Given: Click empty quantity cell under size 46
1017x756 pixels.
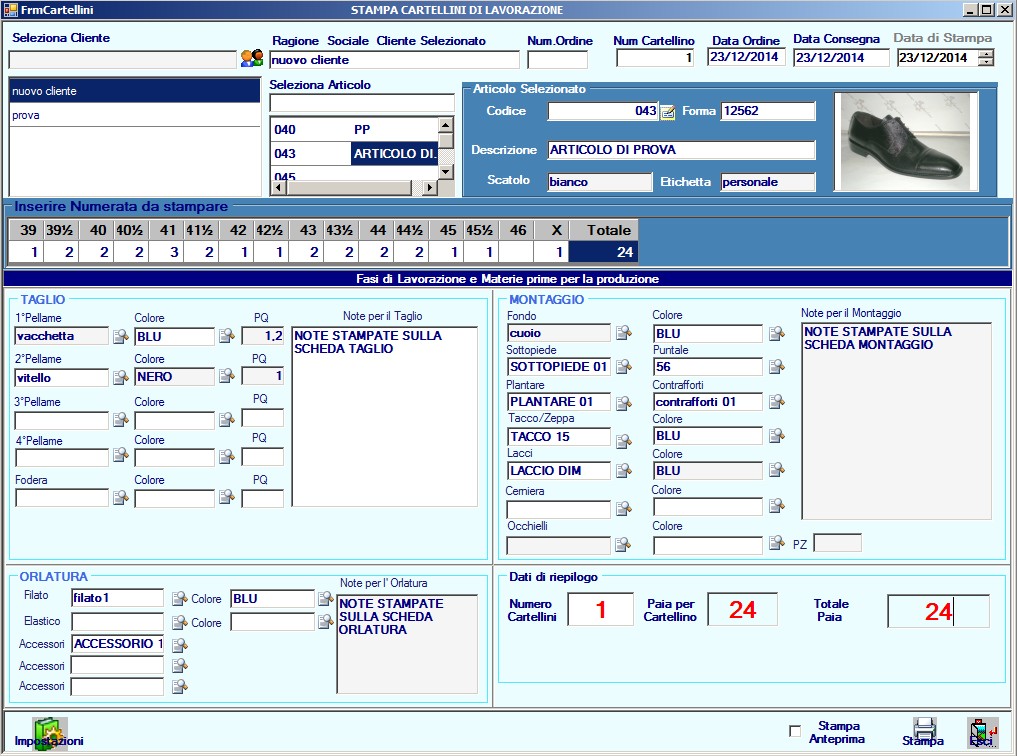Looking at the screenshot, I should tap(517, 252).
